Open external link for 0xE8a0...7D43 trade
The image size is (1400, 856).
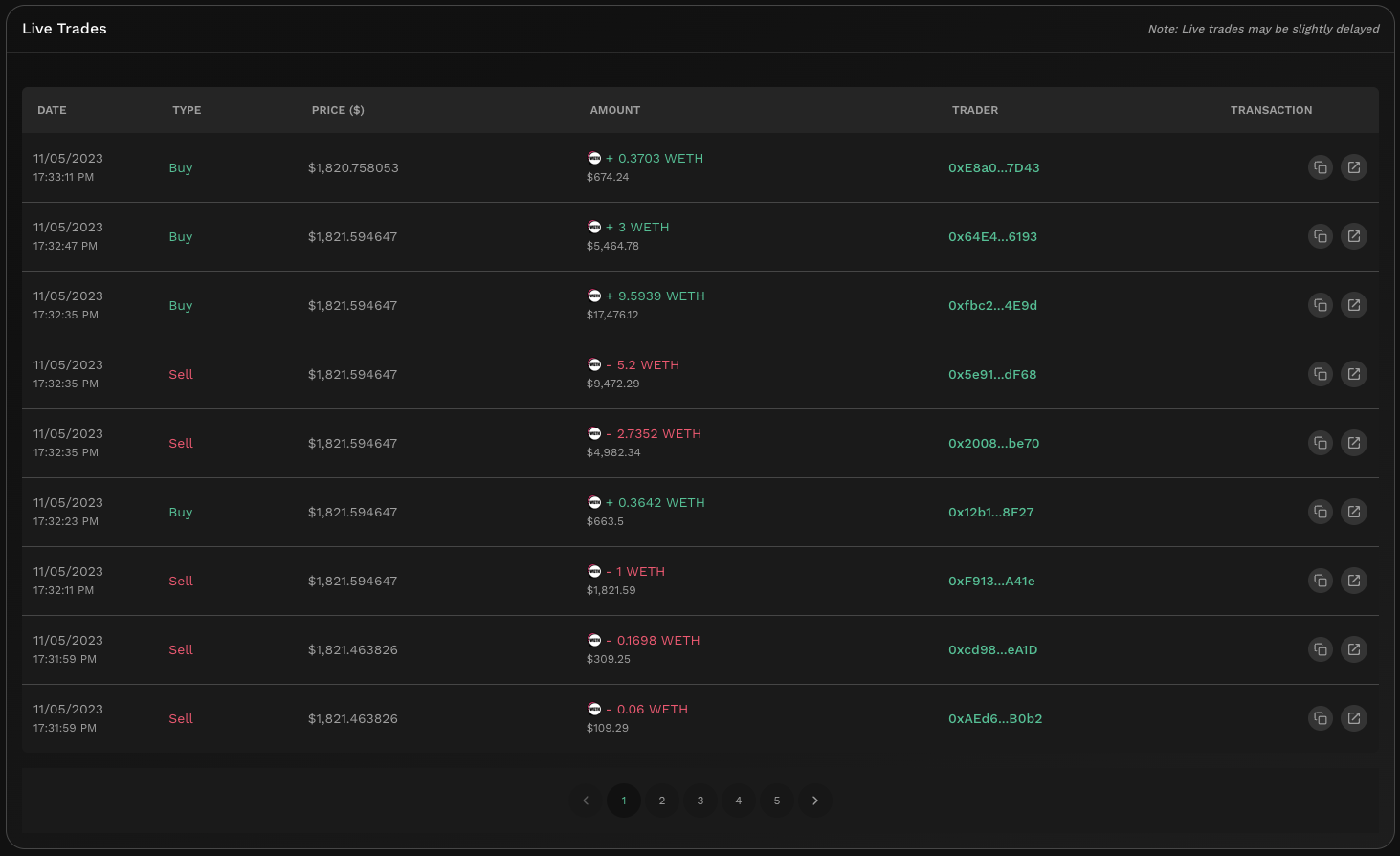1353,167
